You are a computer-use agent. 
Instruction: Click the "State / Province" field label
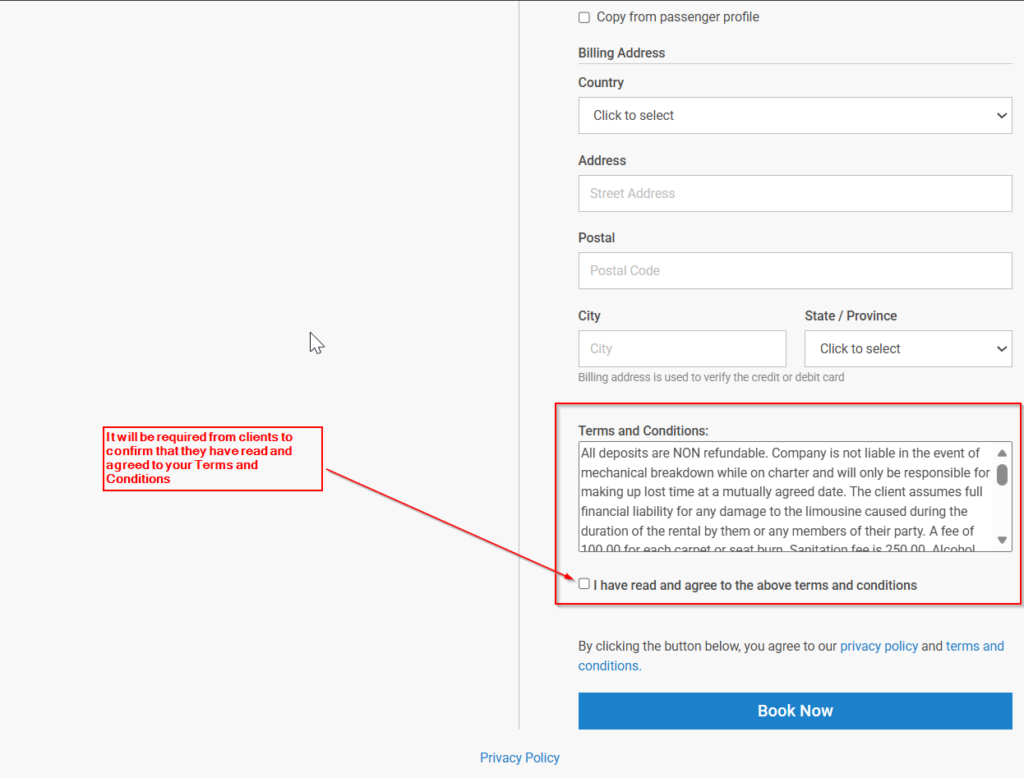click(850, 316)
